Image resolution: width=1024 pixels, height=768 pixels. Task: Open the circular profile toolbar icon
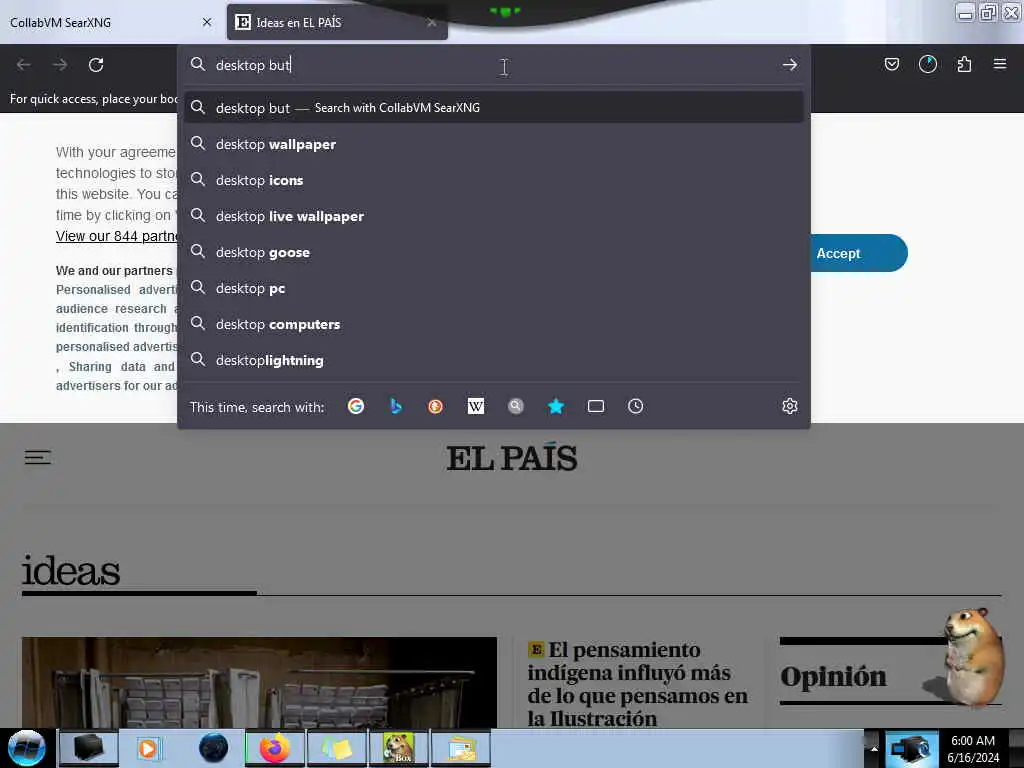pos(927,64)
